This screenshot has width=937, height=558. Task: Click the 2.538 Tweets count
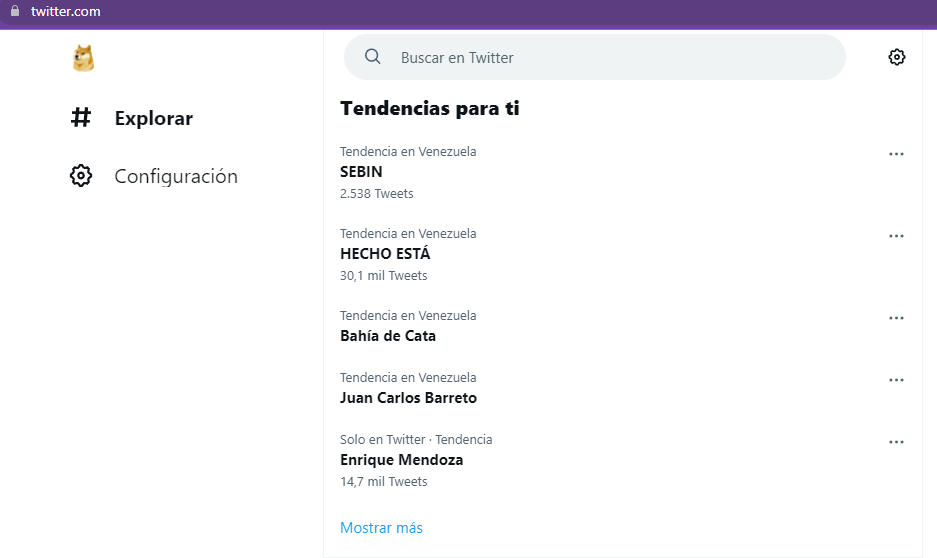(376, 194)
